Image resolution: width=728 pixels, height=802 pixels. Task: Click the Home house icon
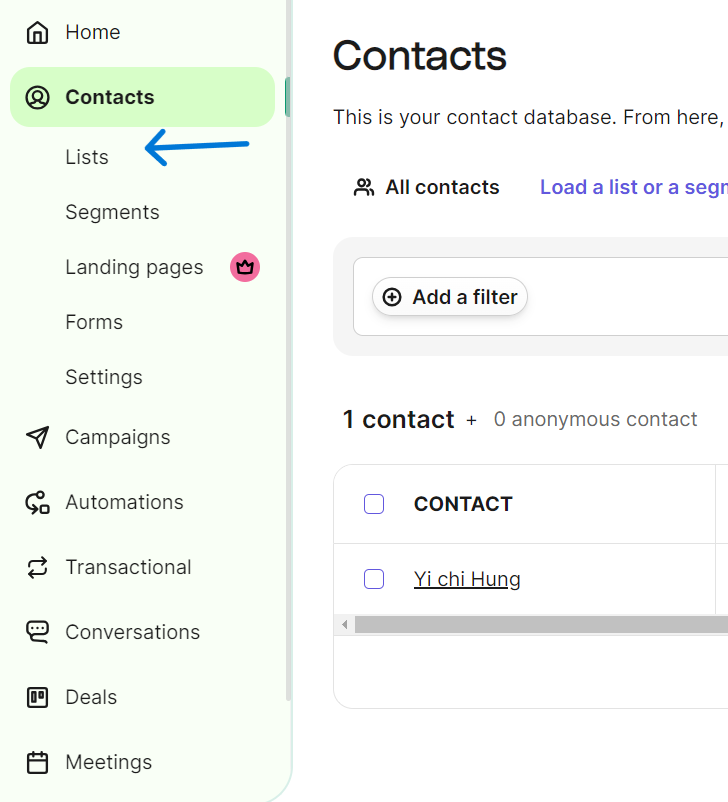click(38, 32)
